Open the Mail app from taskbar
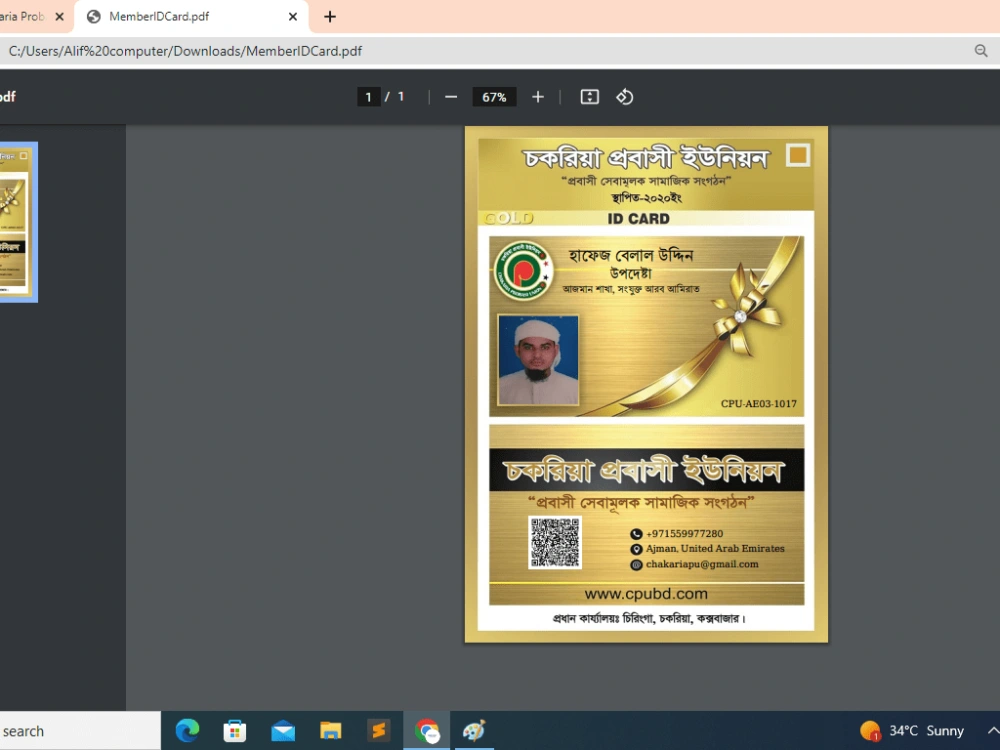 283,731
